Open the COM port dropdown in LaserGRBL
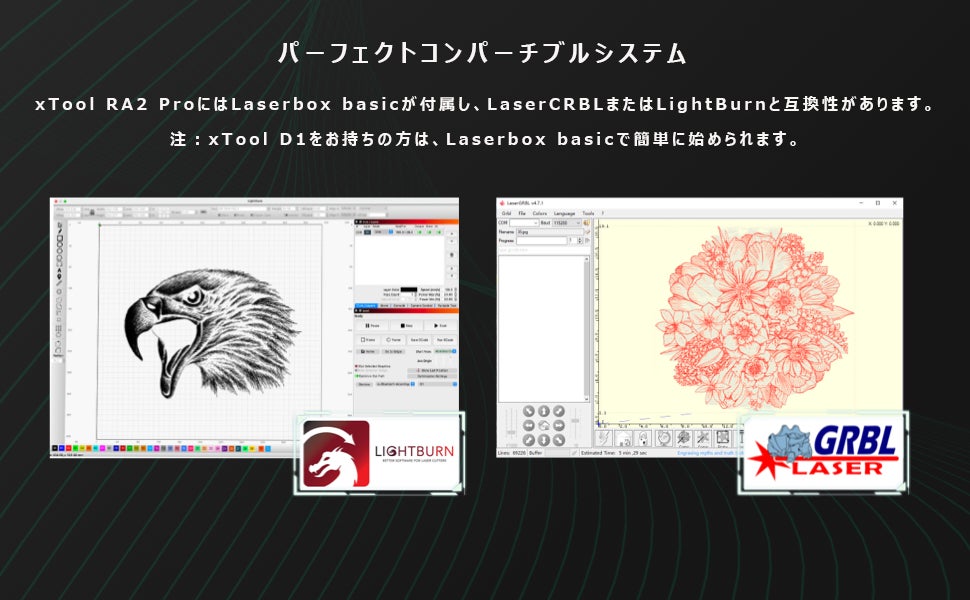Image resolution: width=970 pixels, height=600 pixels. [523, 223]
